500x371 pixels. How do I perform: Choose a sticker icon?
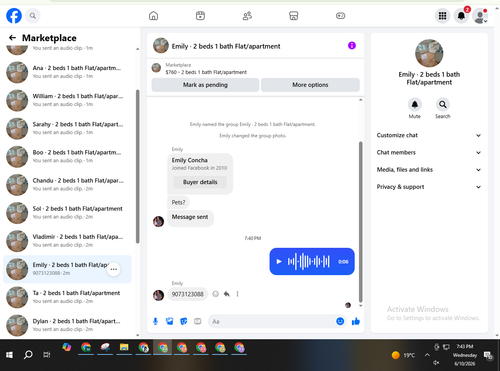[x=184, y=321]
